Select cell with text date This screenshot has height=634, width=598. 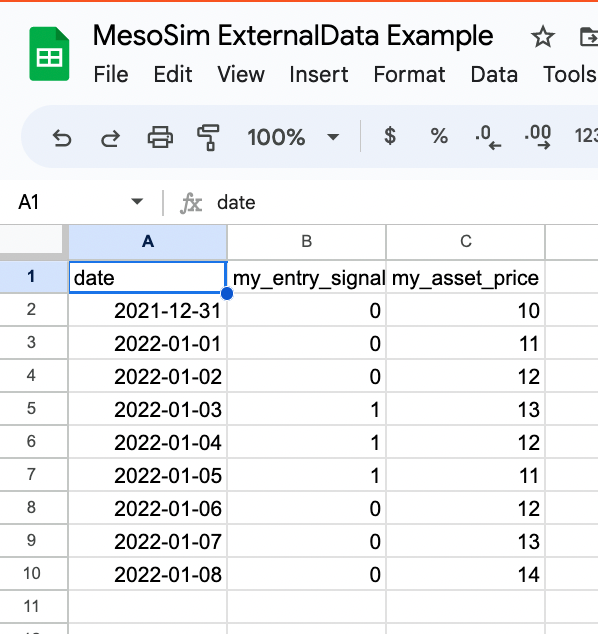pos(148,277)
